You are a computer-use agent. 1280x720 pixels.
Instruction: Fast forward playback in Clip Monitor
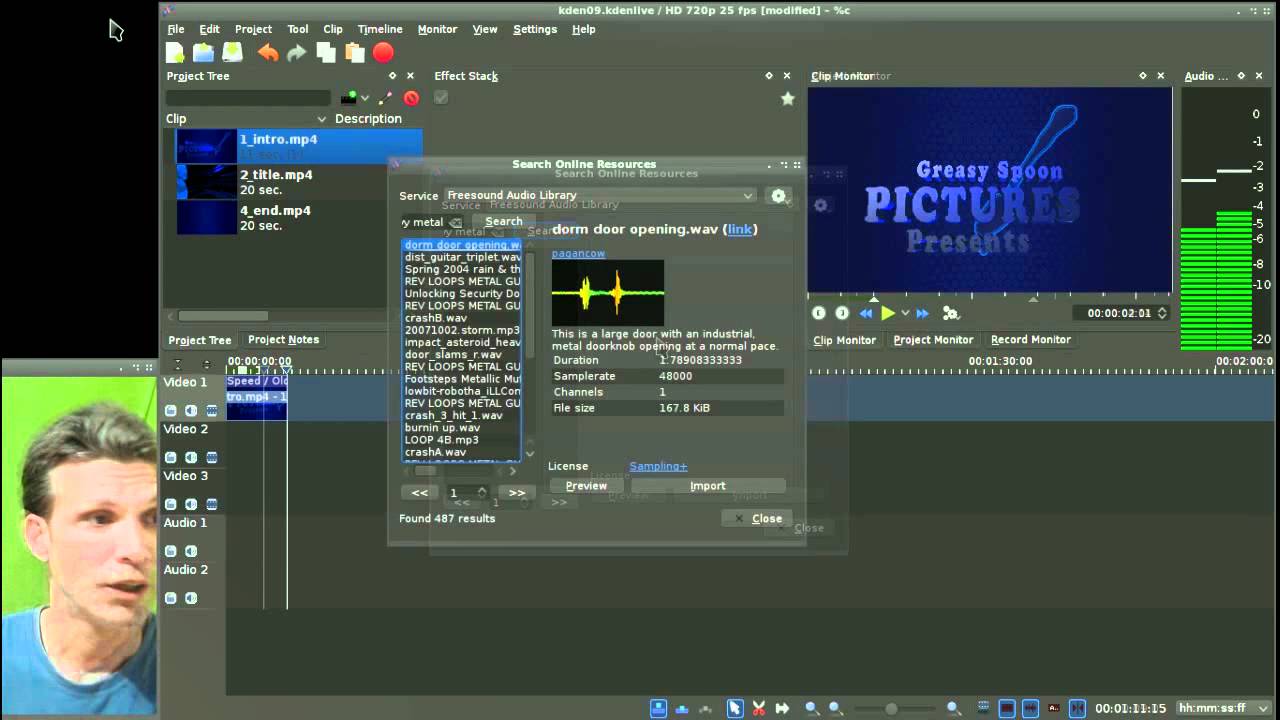click(x=922, y=313)
